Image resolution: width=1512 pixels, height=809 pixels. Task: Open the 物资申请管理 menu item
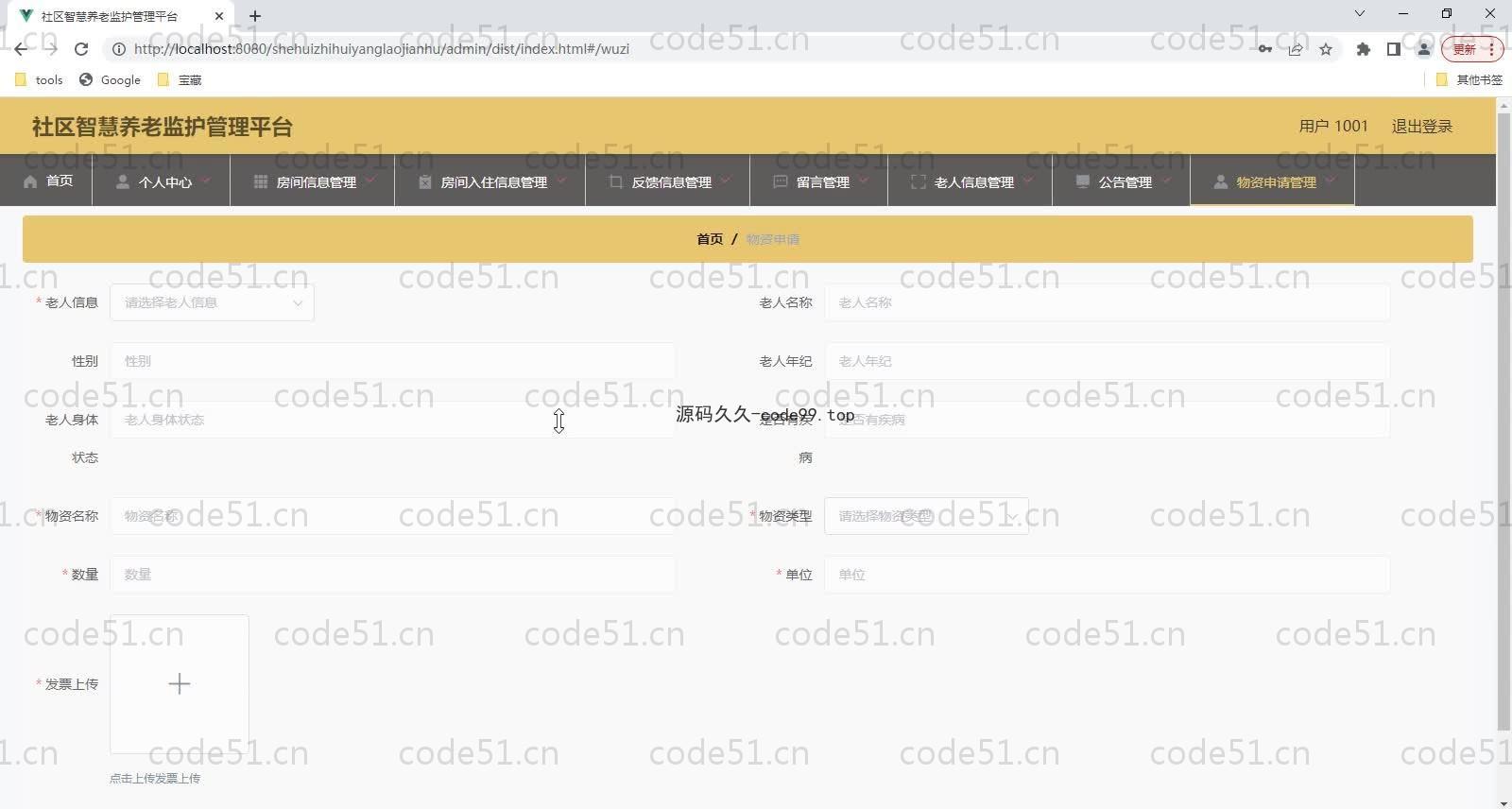[x=1272, y=181]
